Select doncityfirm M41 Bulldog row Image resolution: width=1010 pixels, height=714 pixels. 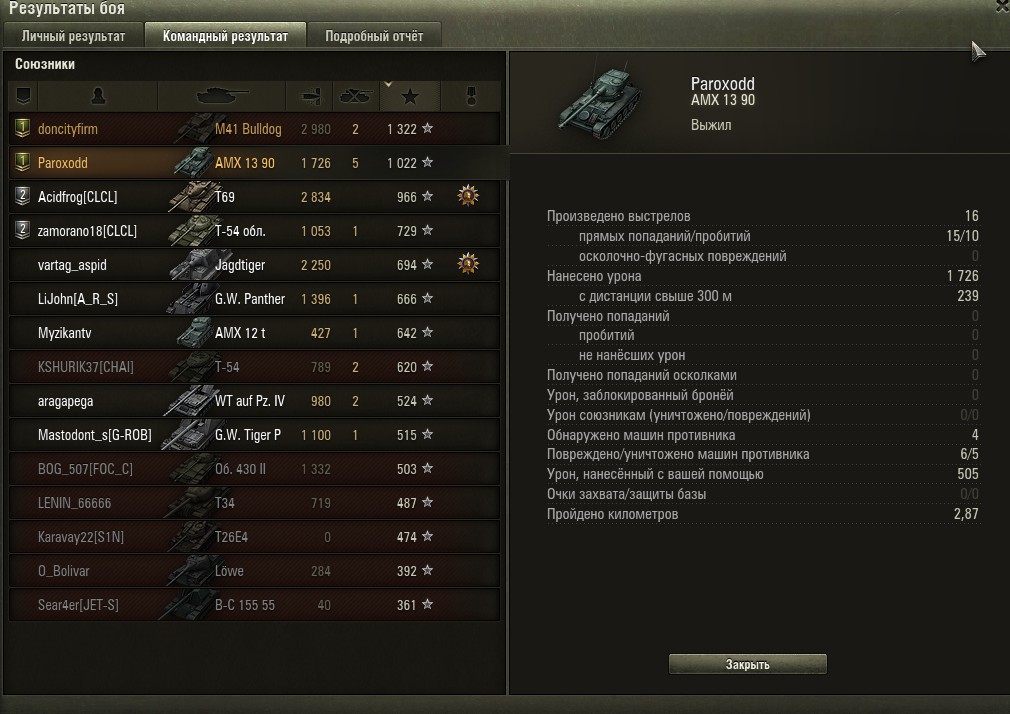[254, 129]
